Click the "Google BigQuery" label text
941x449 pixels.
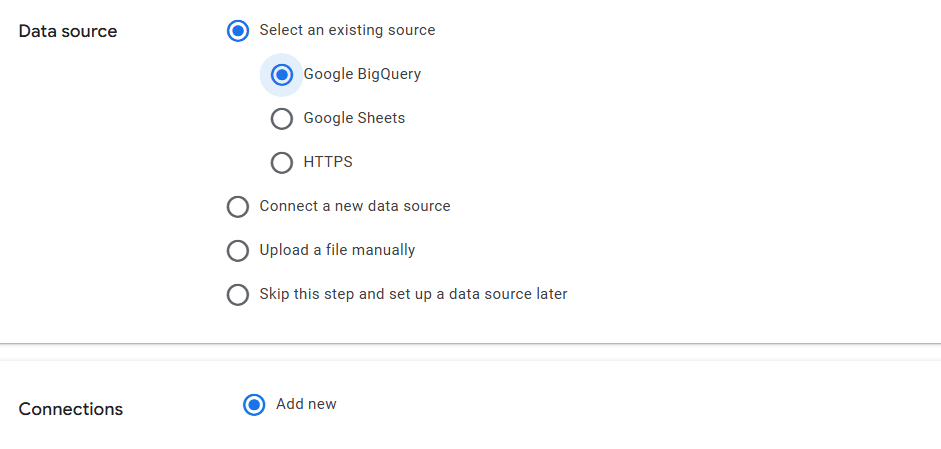tap(362, 74)
